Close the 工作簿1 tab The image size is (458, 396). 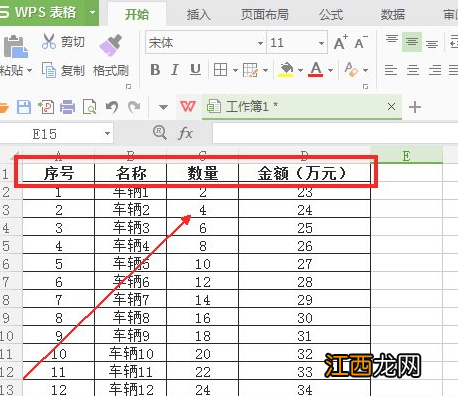(391, 107)
